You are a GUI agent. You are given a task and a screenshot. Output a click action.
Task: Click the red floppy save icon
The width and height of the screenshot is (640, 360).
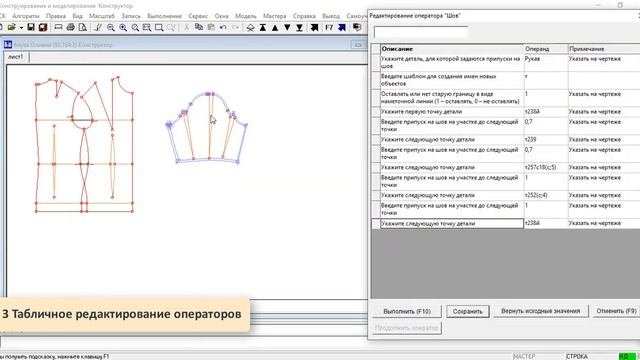(x=43, y=27)
